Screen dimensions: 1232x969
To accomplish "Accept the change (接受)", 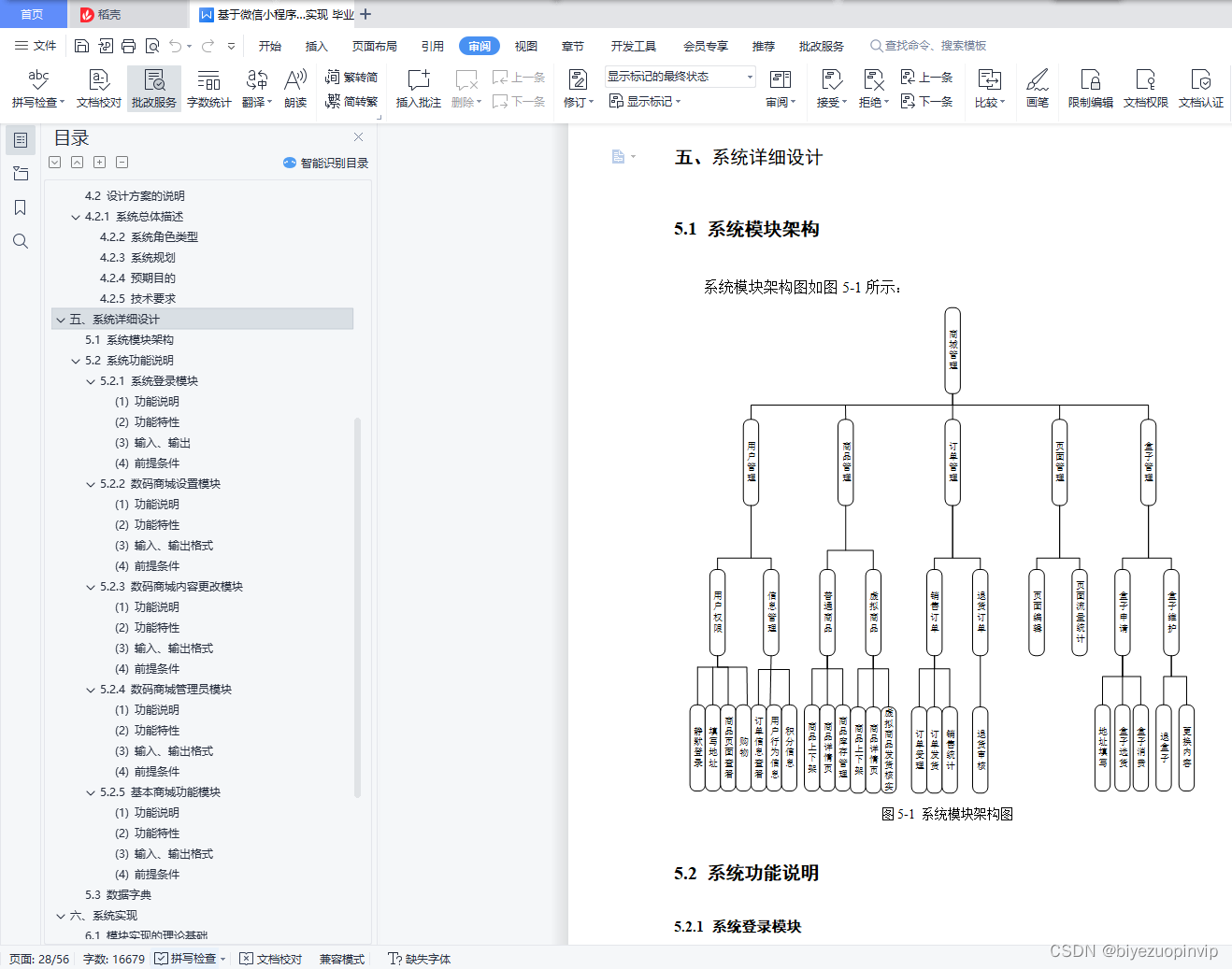I will 832,89.
